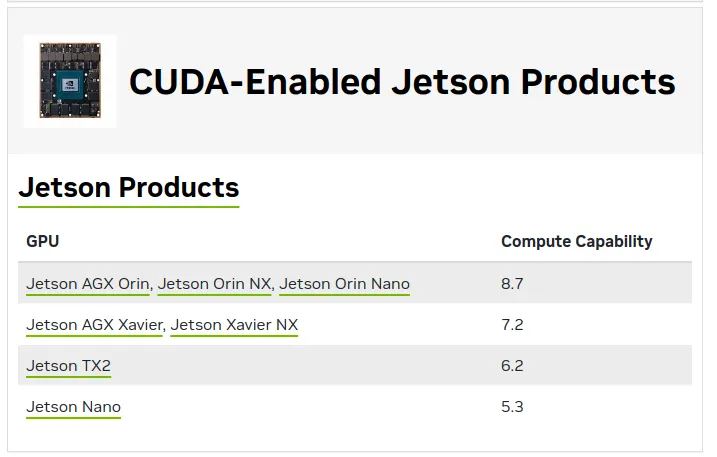Click the 7.2 compute capability value

click(512, 325)
